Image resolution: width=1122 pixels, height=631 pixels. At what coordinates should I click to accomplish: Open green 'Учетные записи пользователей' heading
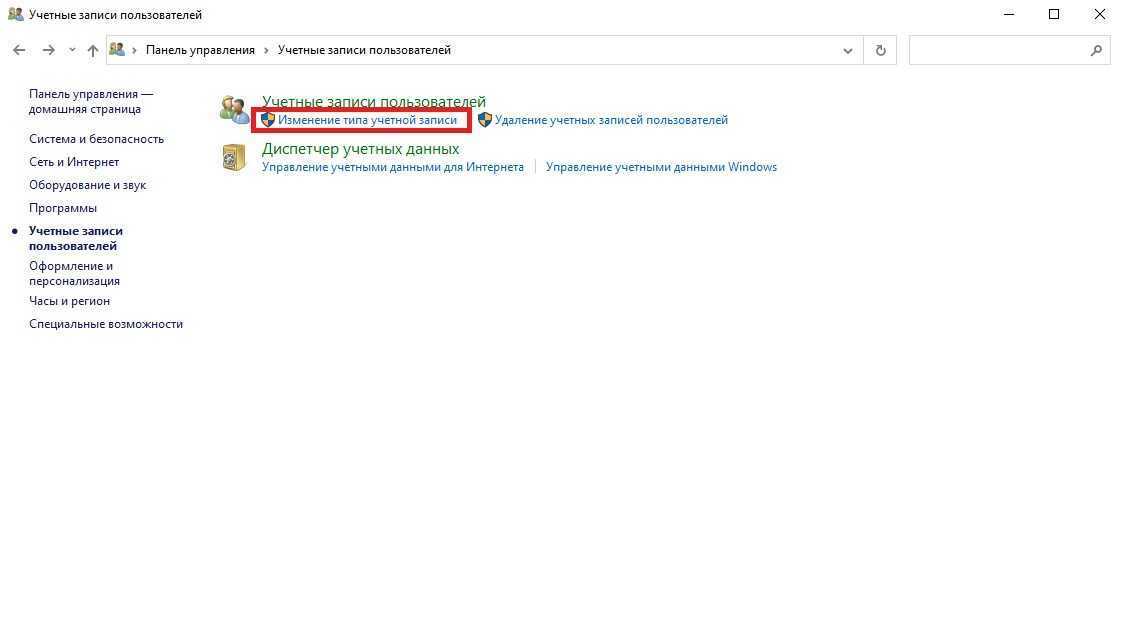tap(374, 102)
